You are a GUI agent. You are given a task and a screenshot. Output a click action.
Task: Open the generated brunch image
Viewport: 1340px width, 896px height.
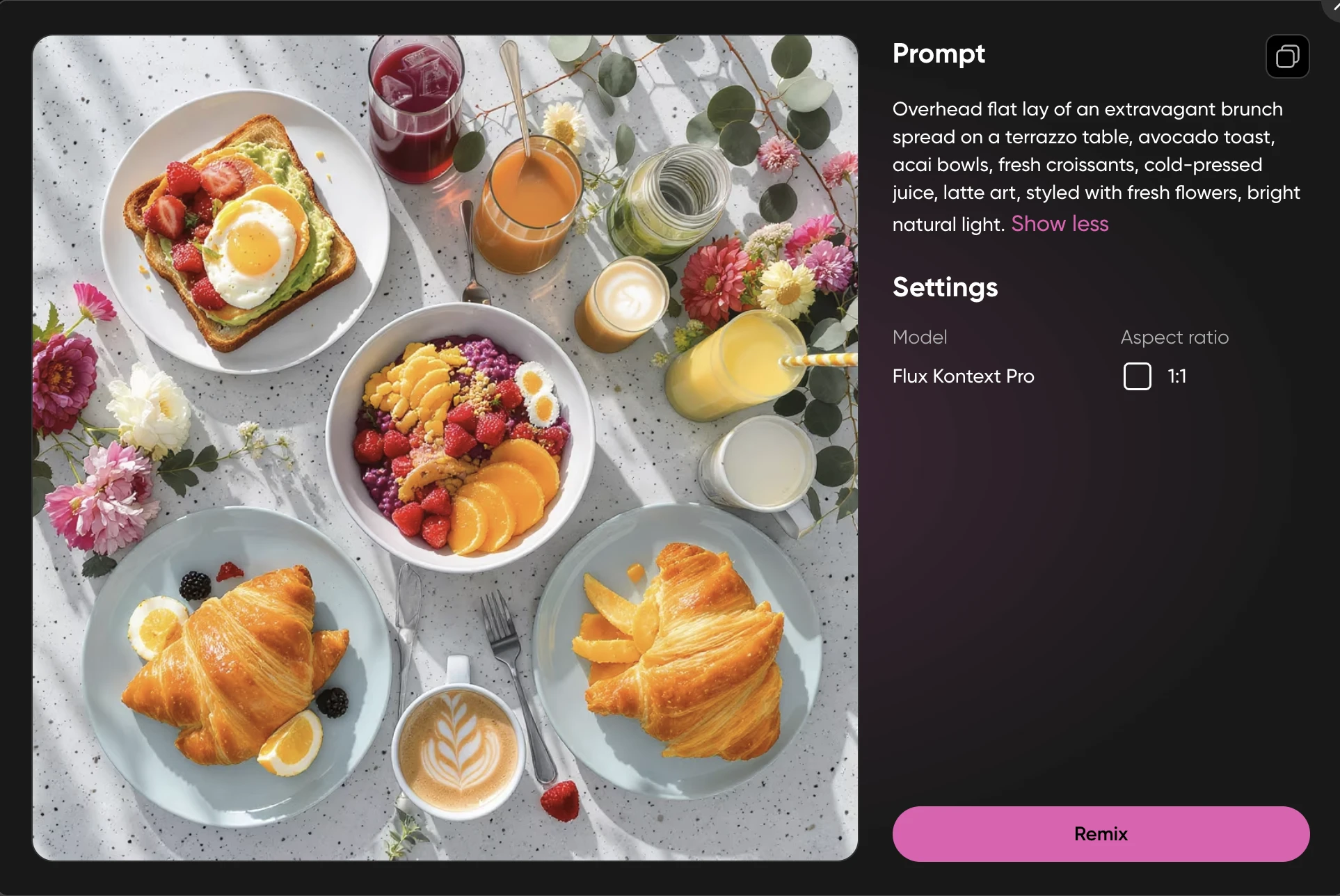(445, 448)
